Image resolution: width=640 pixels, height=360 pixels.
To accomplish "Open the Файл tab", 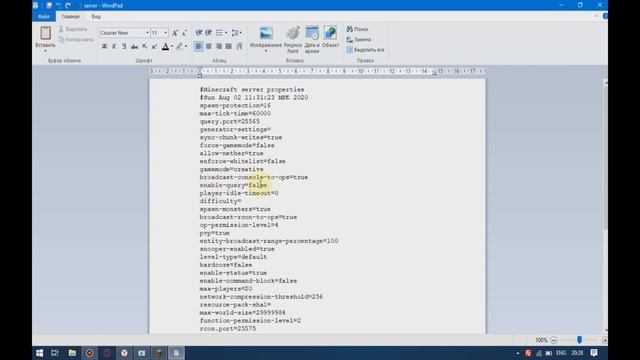I will pos(44,16).
